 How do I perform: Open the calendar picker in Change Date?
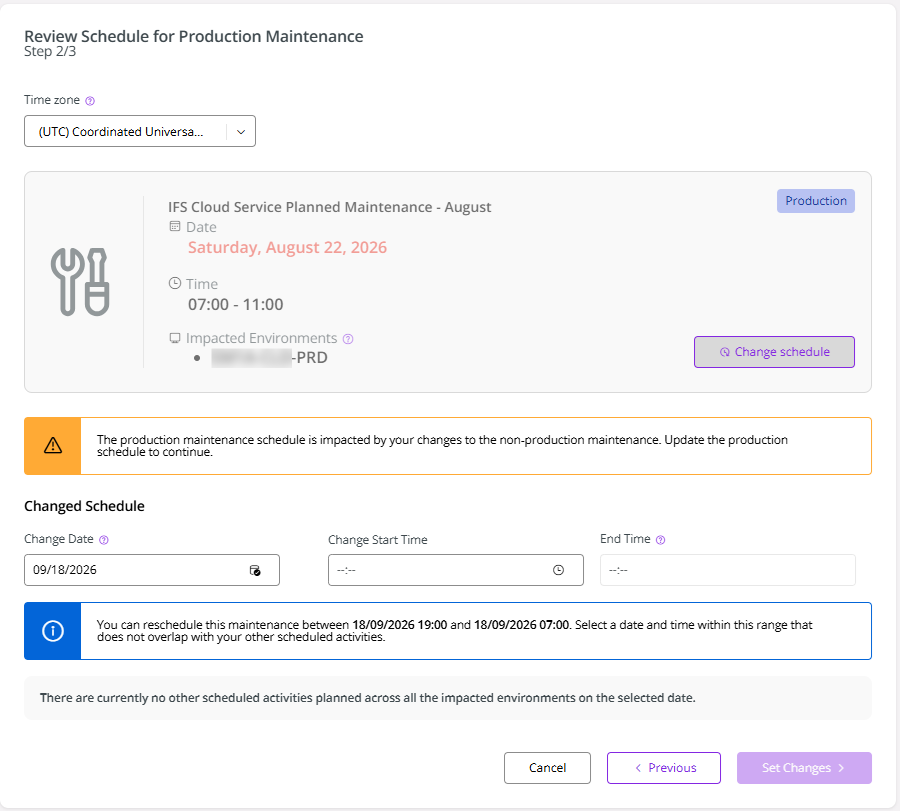[x=255, y=571]
